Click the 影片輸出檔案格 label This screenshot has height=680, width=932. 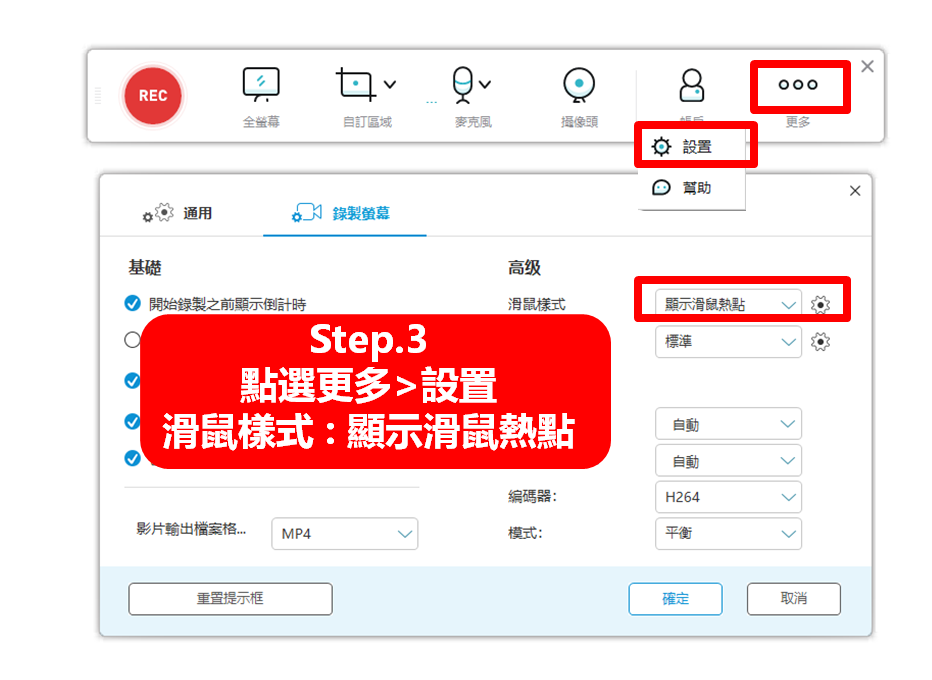coord(191,528)
